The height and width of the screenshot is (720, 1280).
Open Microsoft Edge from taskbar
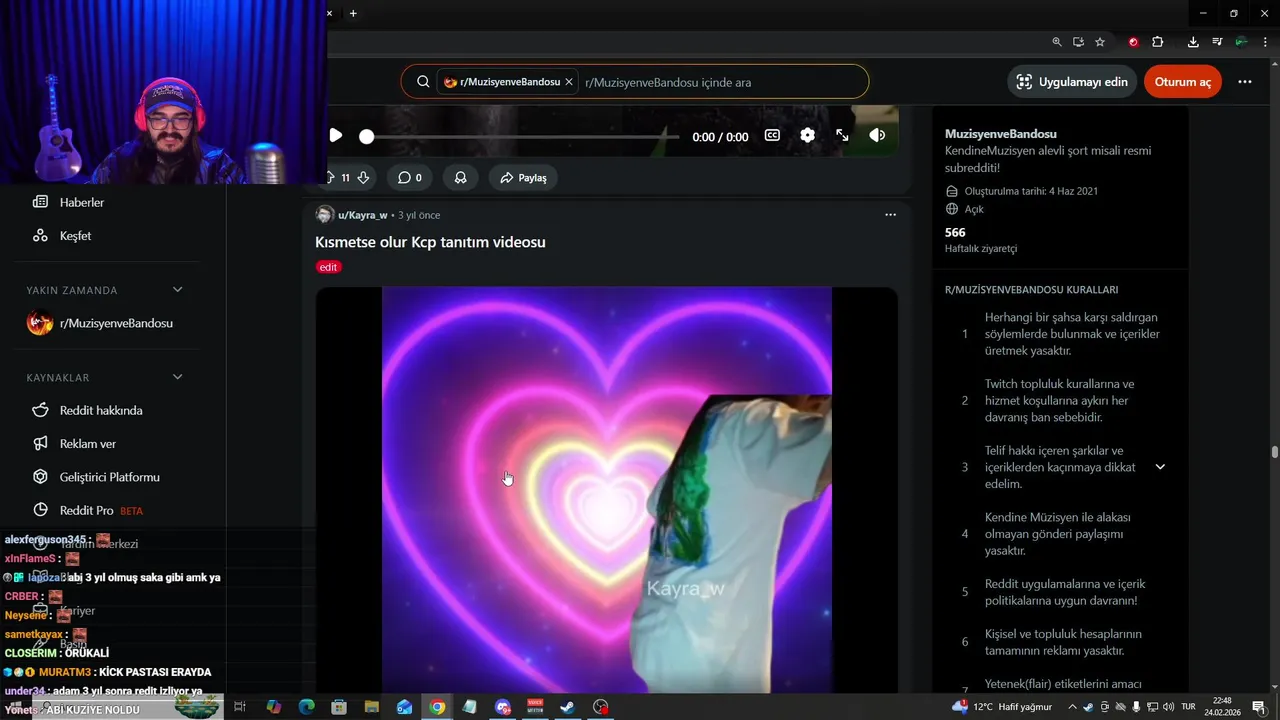pos(306,707)
